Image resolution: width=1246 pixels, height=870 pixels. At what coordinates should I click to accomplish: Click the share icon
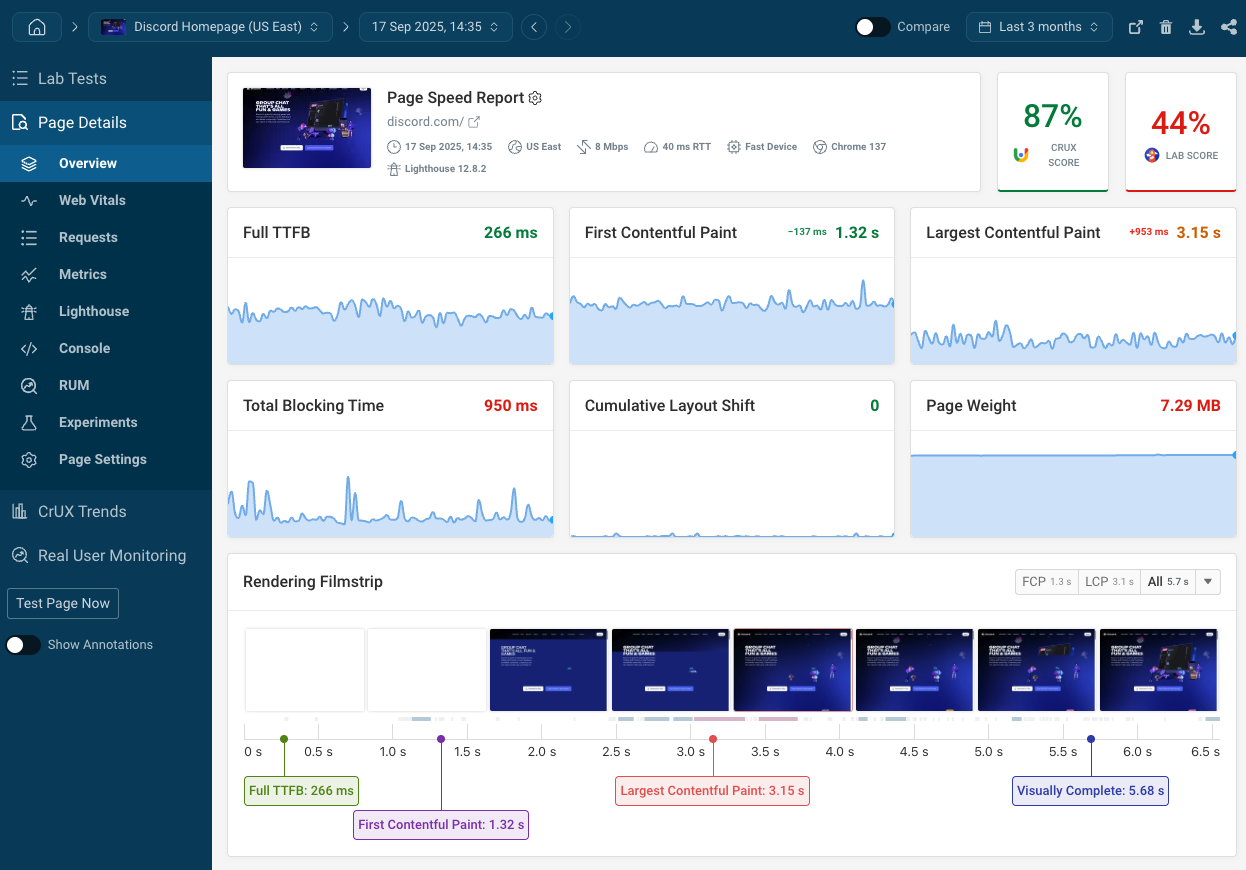[1228, 27]
